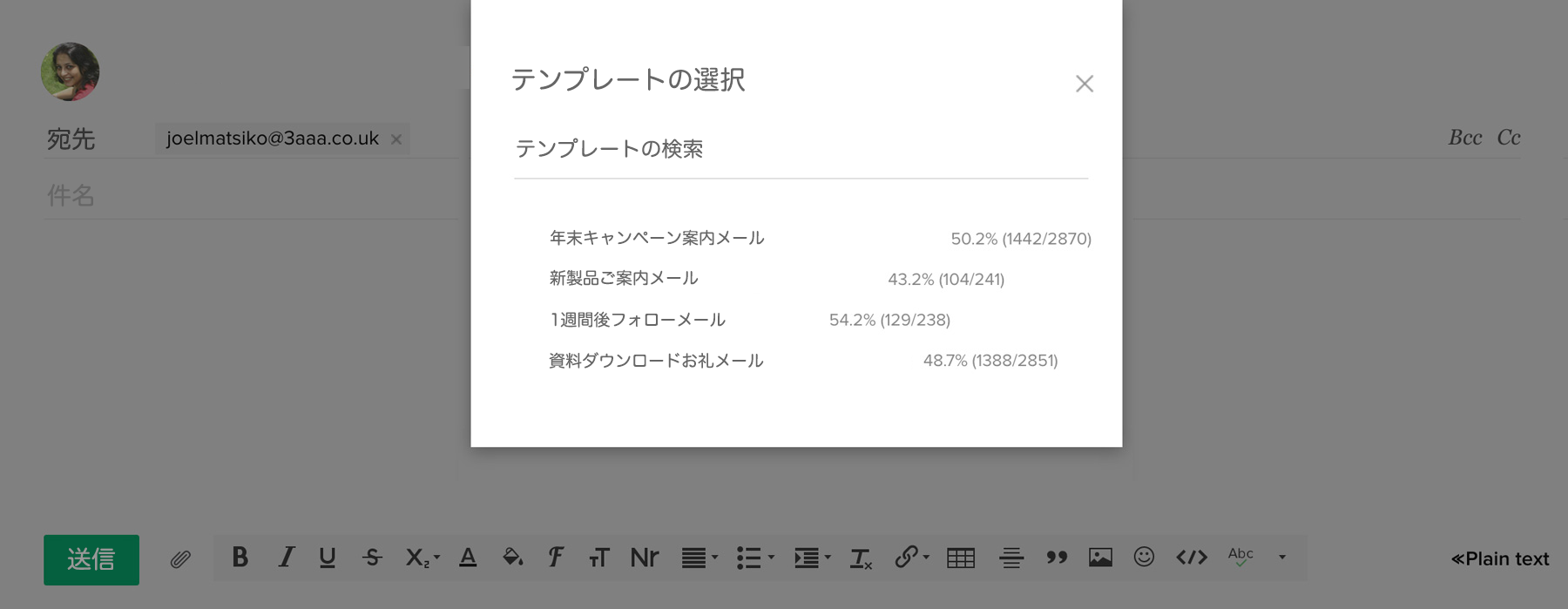Image resolution: width=1568 pixels, height=609 pixels.
Task: Clear text formatting
Action: (x=861, y=558)
